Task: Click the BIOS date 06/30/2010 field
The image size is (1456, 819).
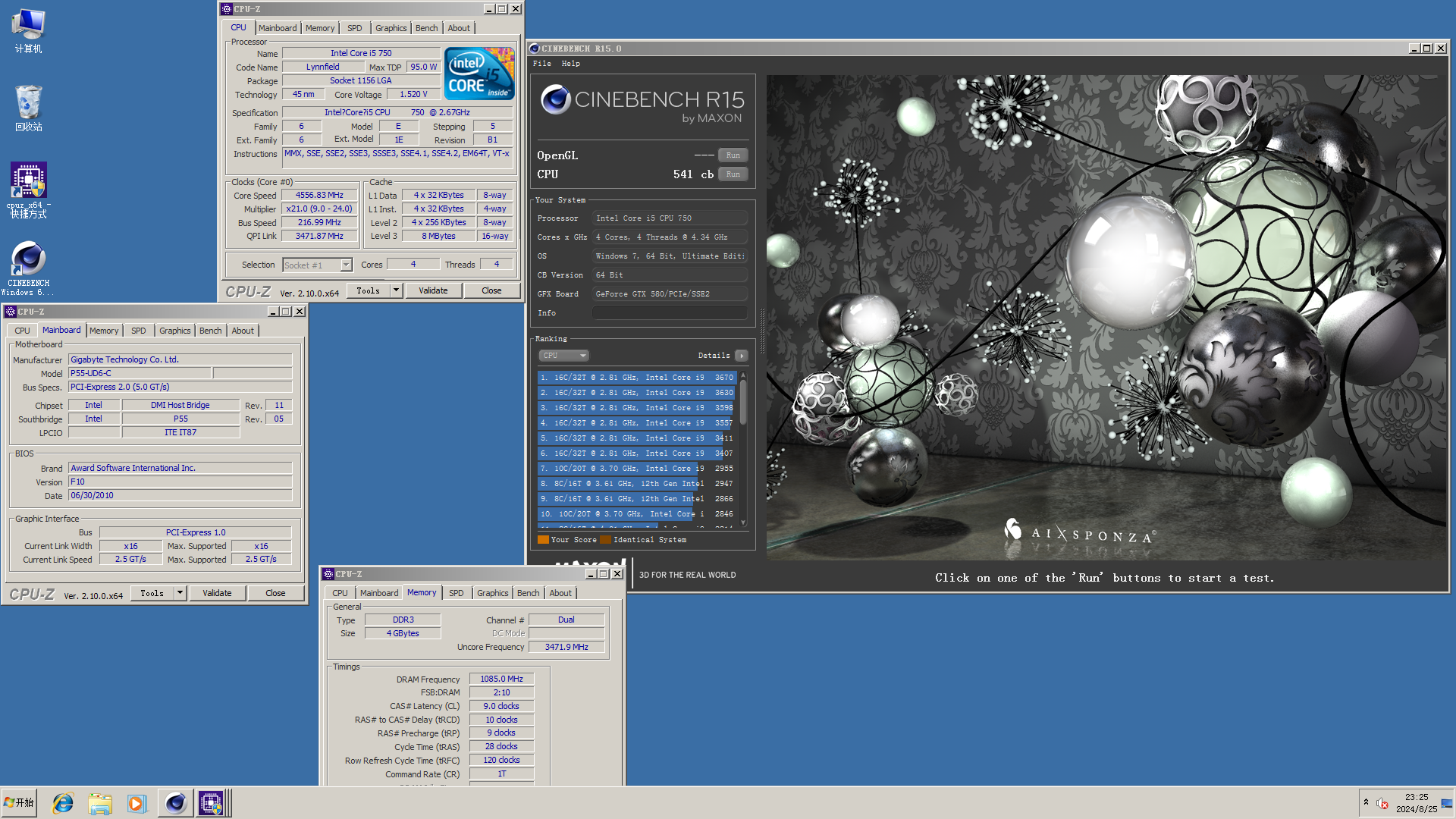Action: tap(180, 496)
